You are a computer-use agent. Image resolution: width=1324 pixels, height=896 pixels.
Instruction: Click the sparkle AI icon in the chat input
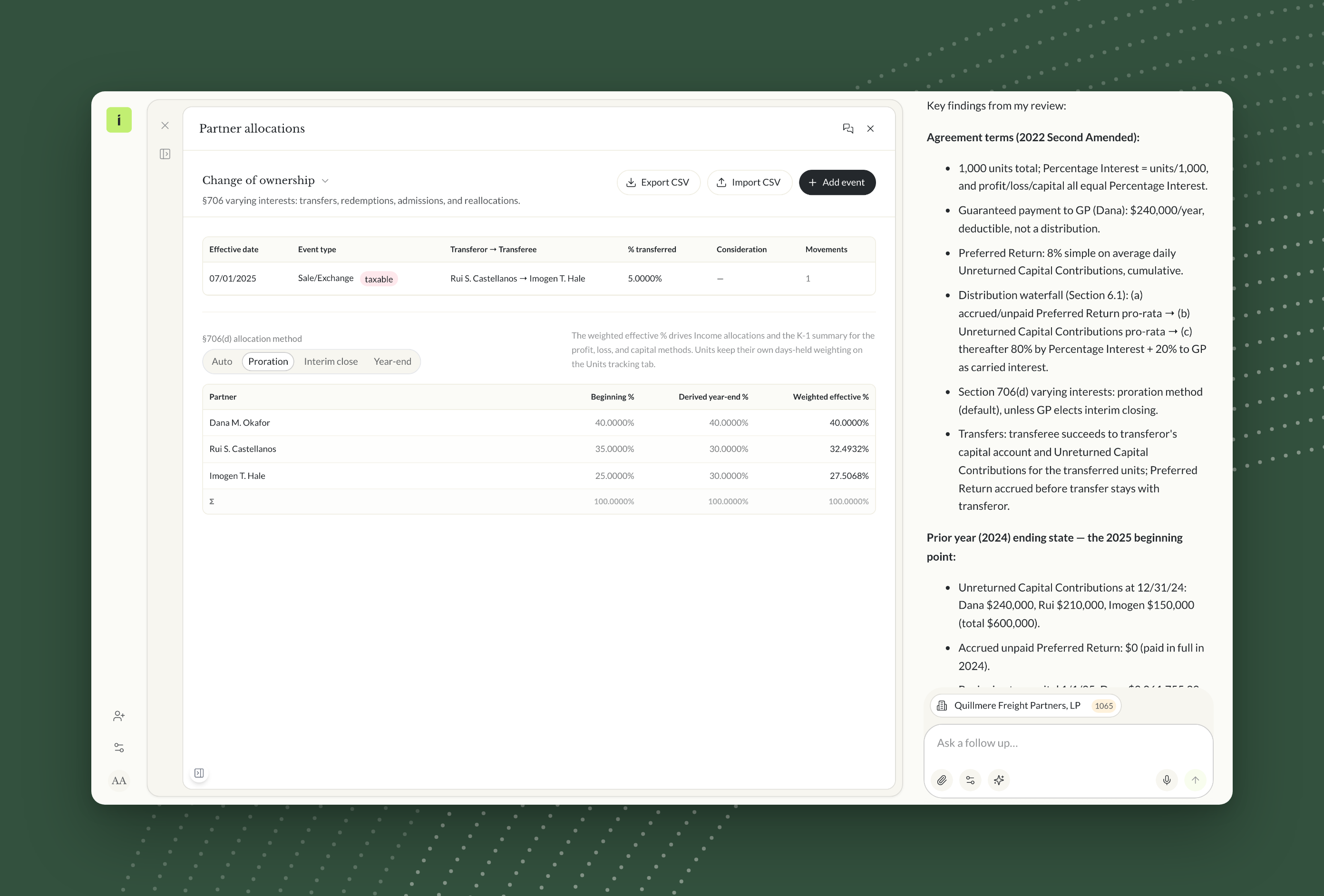coord(999,780)
